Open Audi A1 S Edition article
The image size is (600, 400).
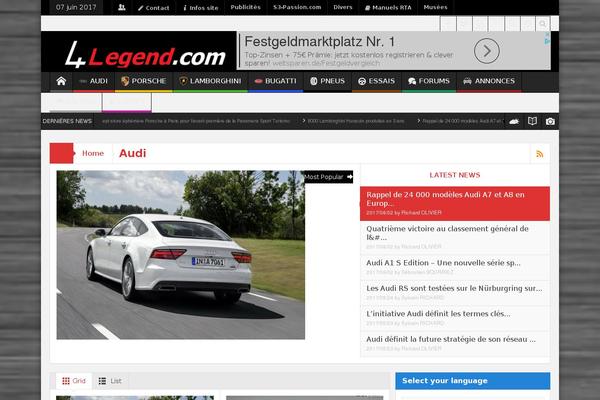tap(455, 267)
